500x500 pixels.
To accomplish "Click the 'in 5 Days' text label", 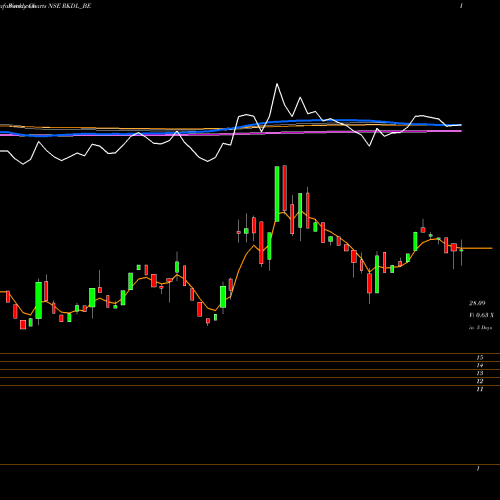I will [x=480, y=328].
